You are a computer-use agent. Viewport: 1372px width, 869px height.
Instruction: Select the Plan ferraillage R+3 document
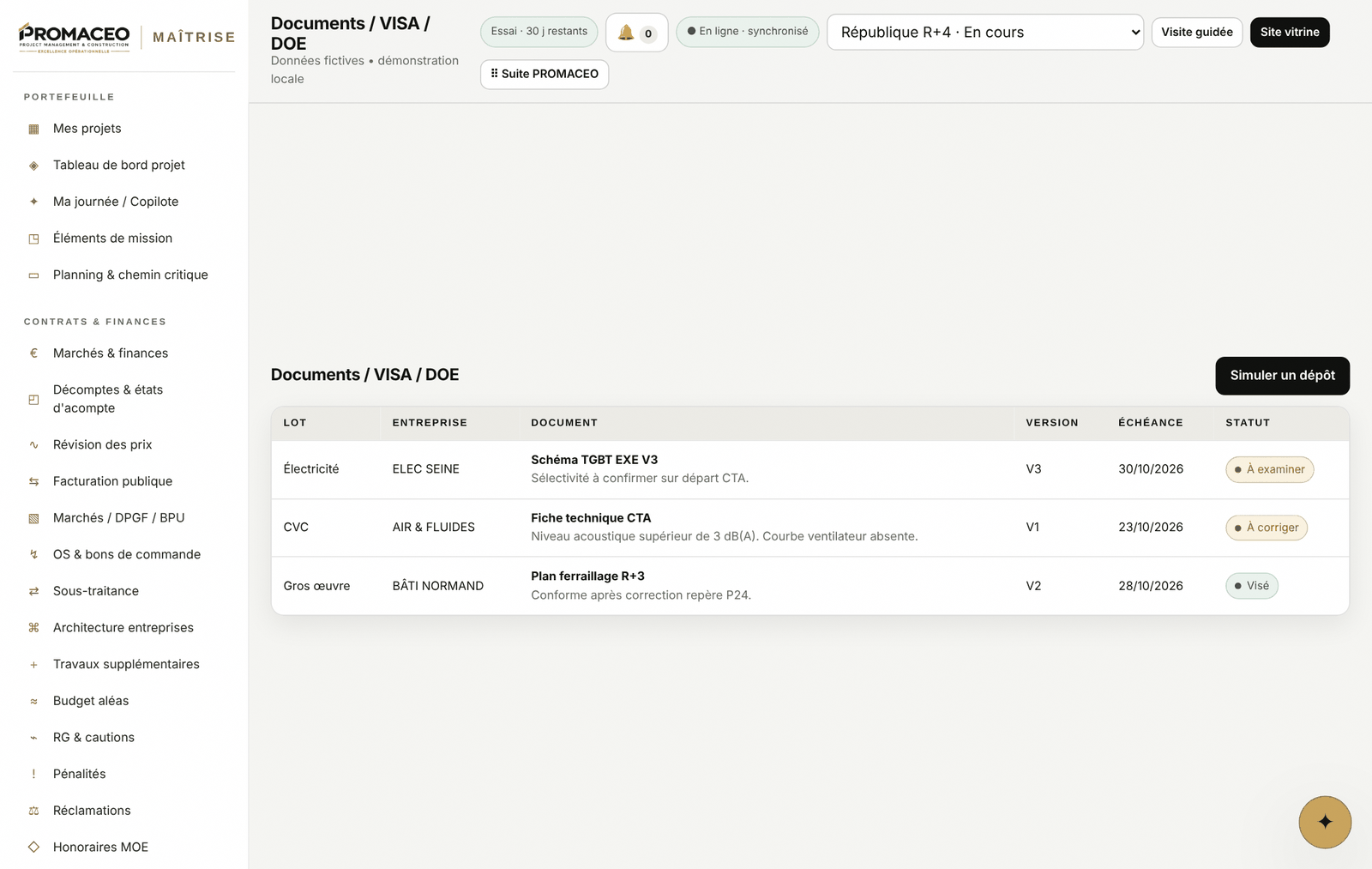587,577
